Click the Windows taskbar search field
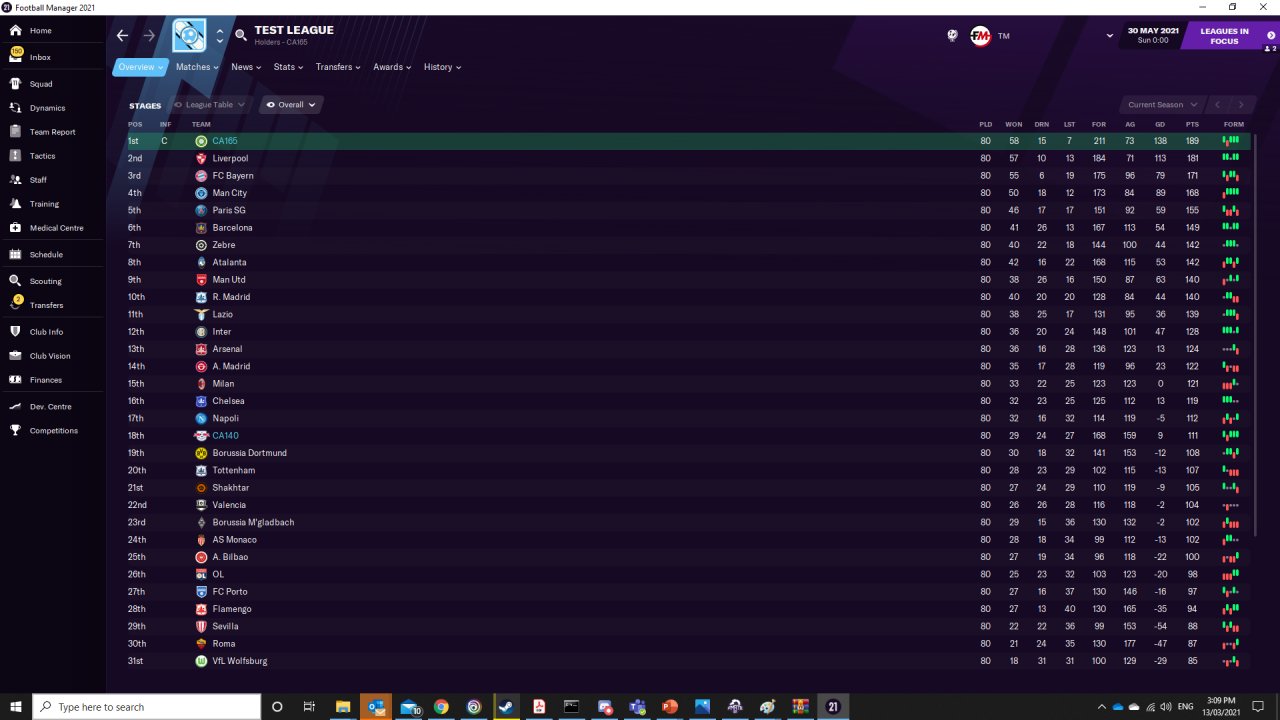The width and height of the screenshot is (1280, 720). point(147,707)
